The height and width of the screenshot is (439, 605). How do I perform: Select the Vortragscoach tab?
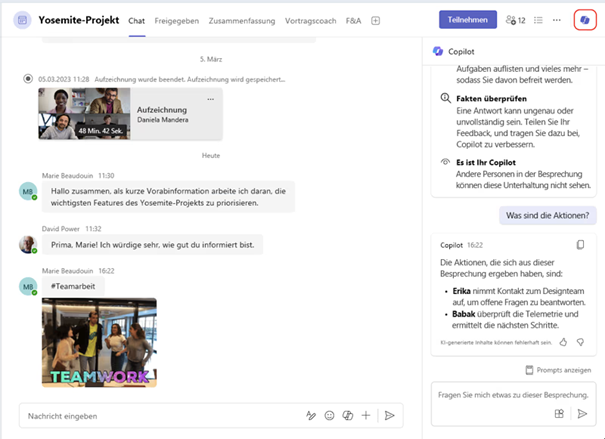(313, 20)
